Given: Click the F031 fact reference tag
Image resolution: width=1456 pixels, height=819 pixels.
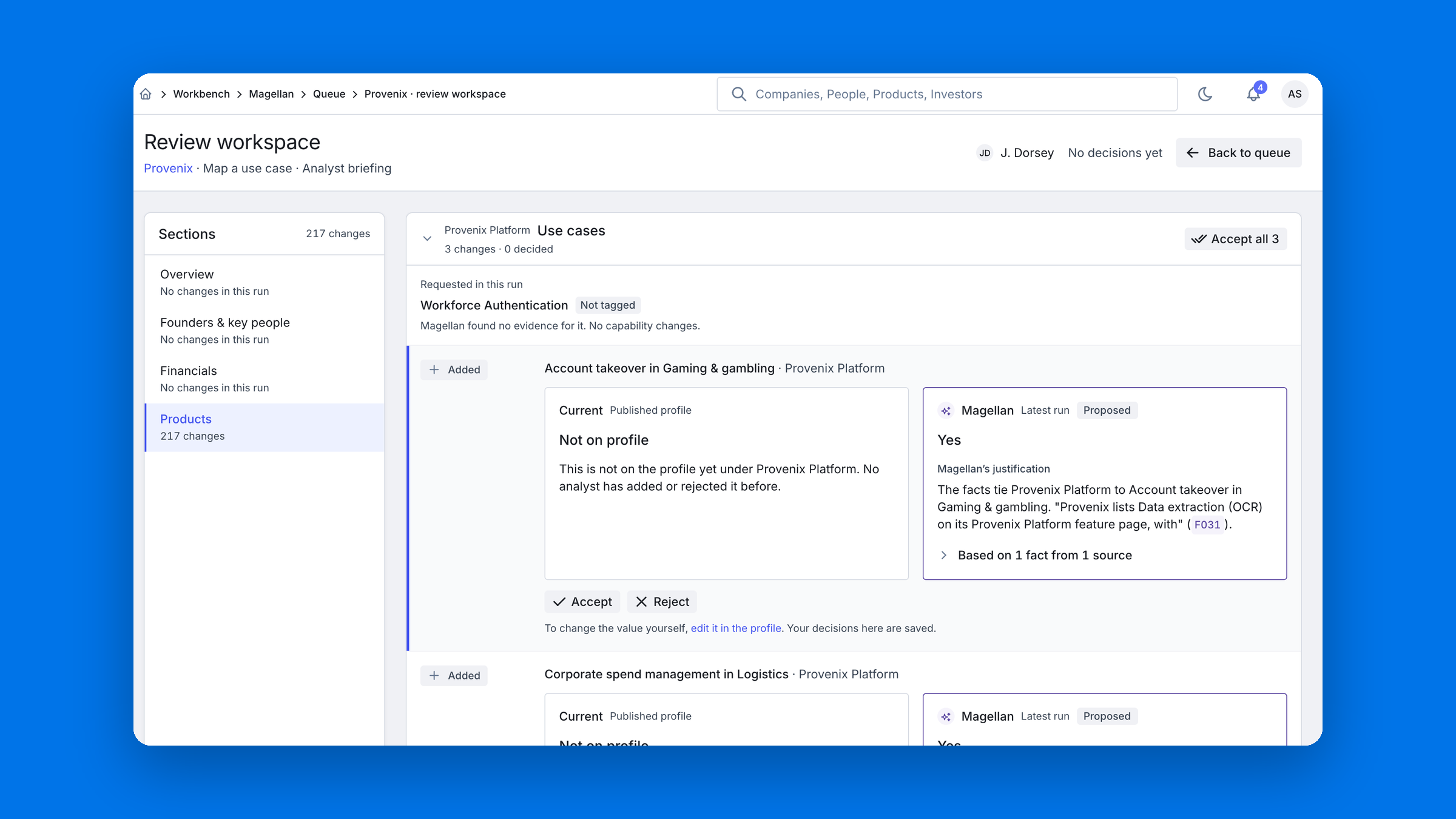Looking at the screenshot, I should click(1207, 525).
